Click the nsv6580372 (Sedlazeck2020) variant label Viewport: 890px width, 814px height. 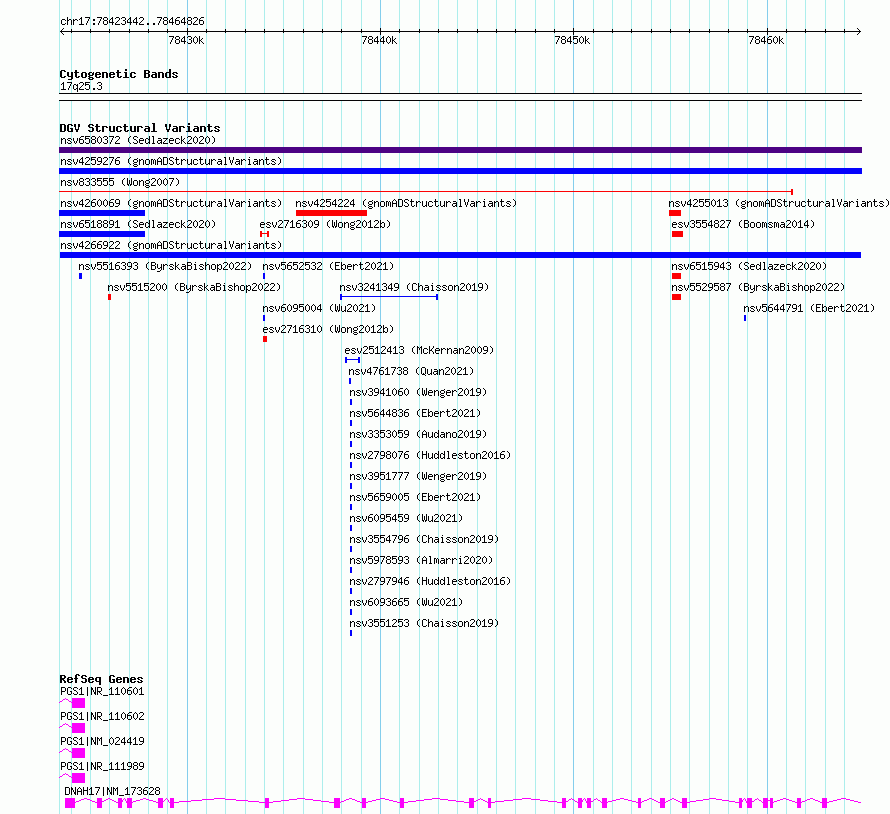click(138, 140)
